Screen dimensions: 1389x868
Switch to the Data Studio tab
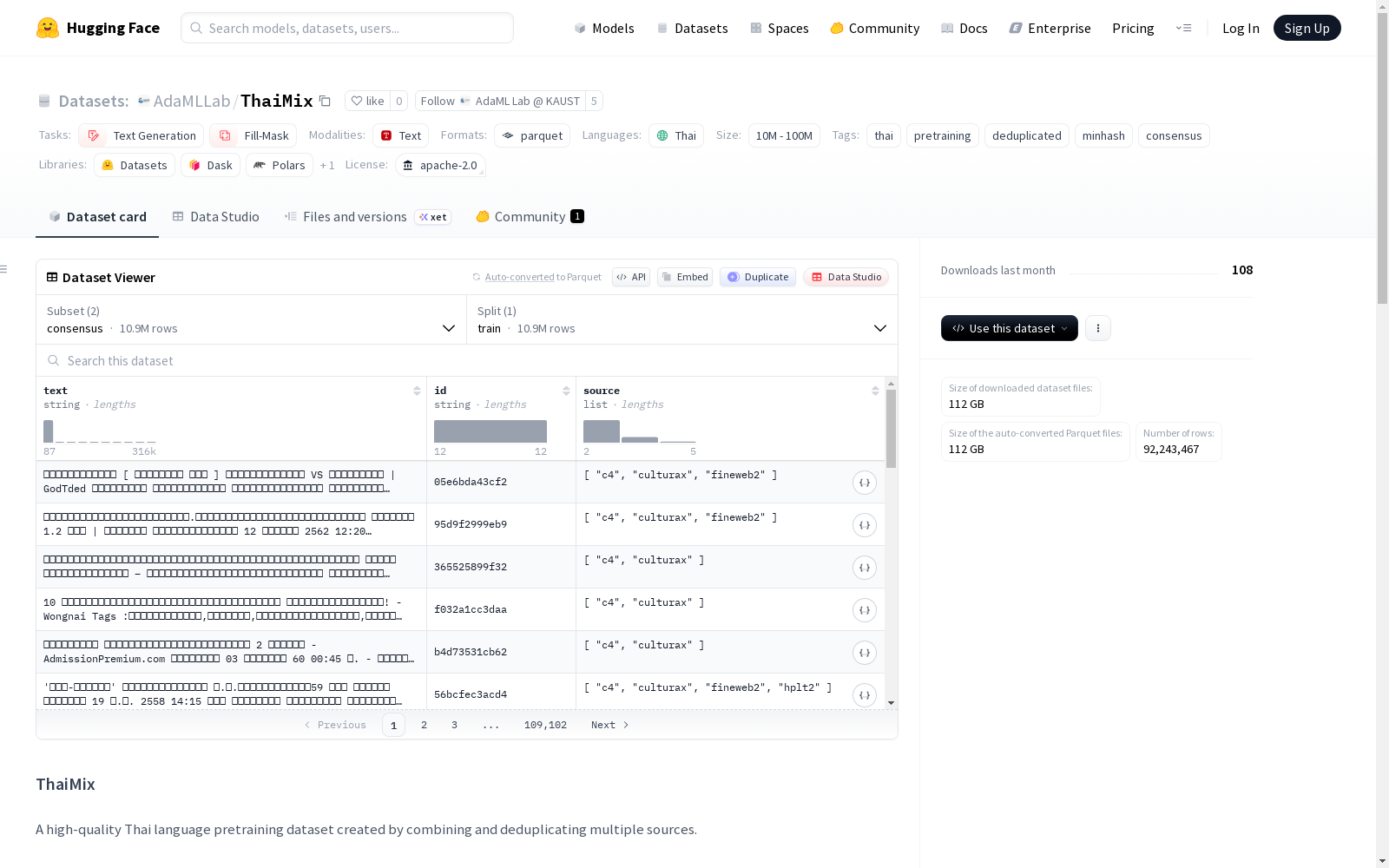pyautogui.click(x=216, y=217)
